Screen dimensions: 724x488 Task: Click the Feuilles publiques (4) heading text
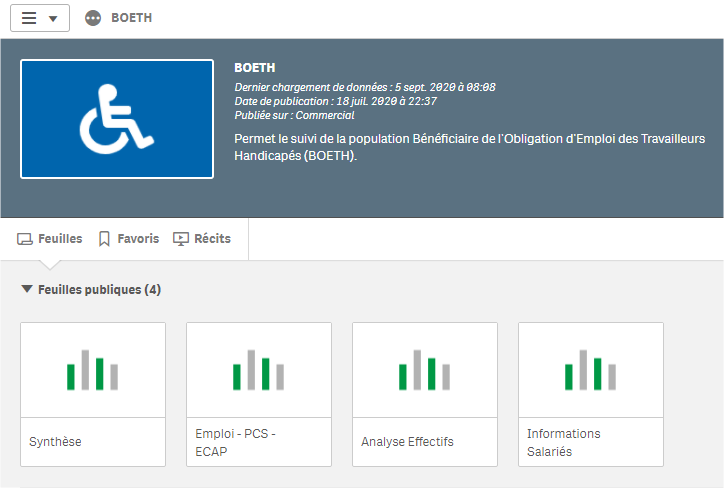click(99, 290)
